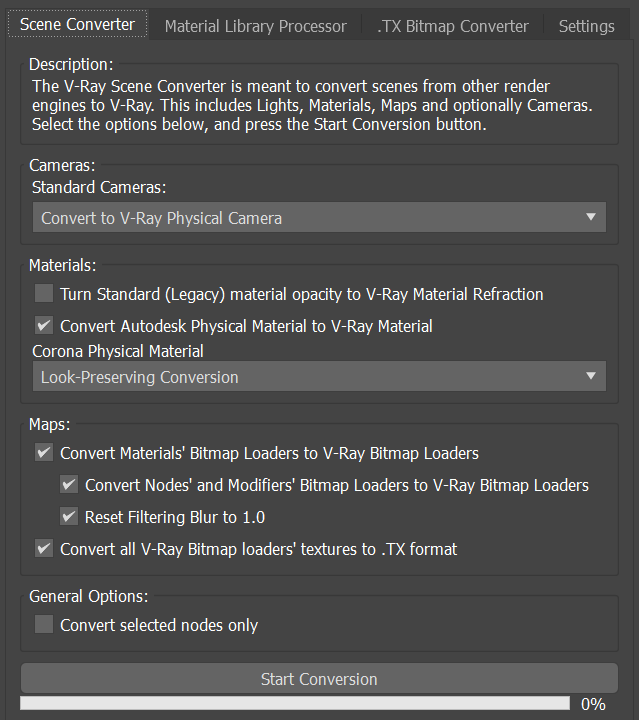639x720 pixels.
Task: Enable Standard (Legacy) opacity to Refraction checkbox
Action: click(x=44, y=293)
